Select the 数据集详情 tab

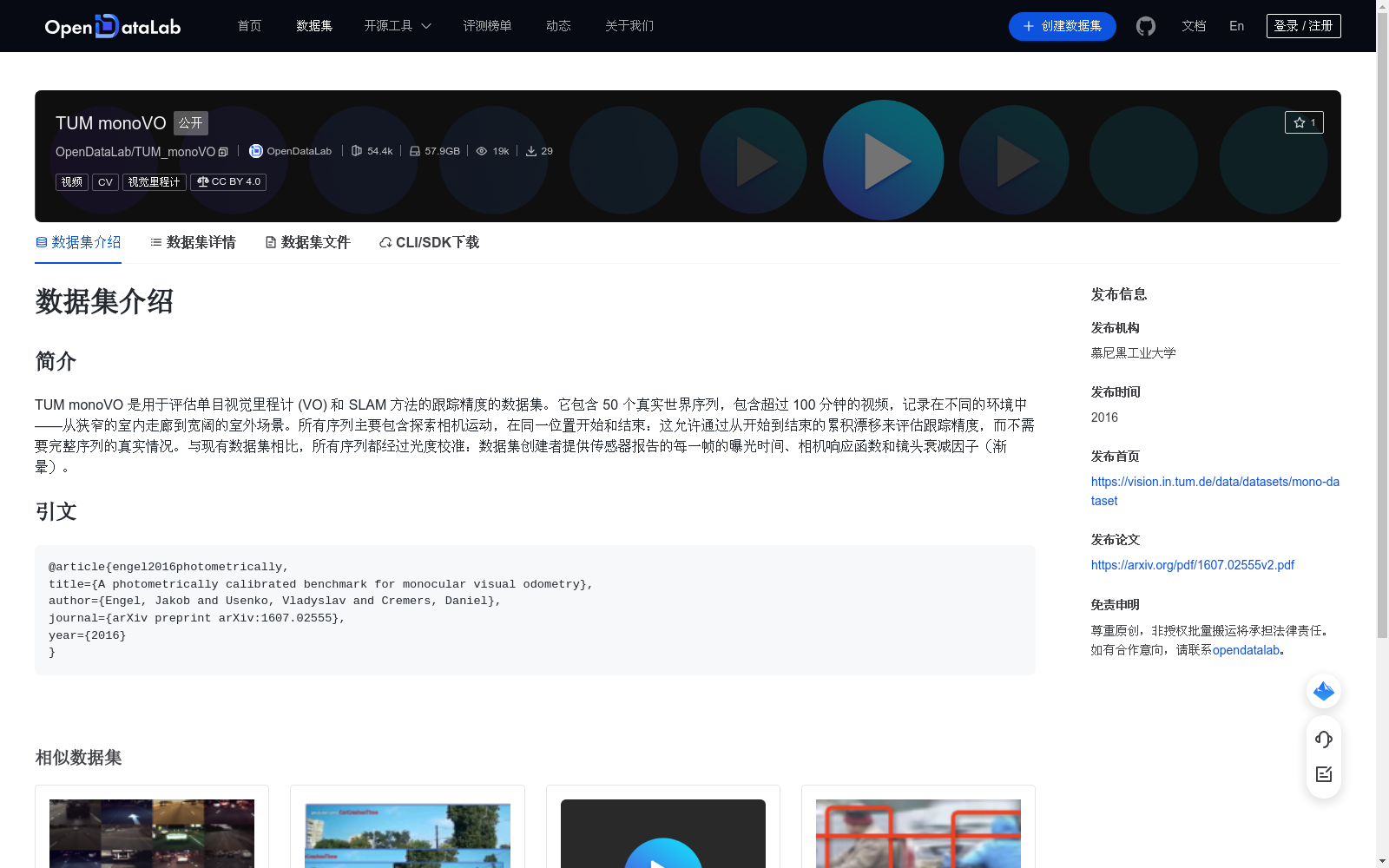point(193,242)
